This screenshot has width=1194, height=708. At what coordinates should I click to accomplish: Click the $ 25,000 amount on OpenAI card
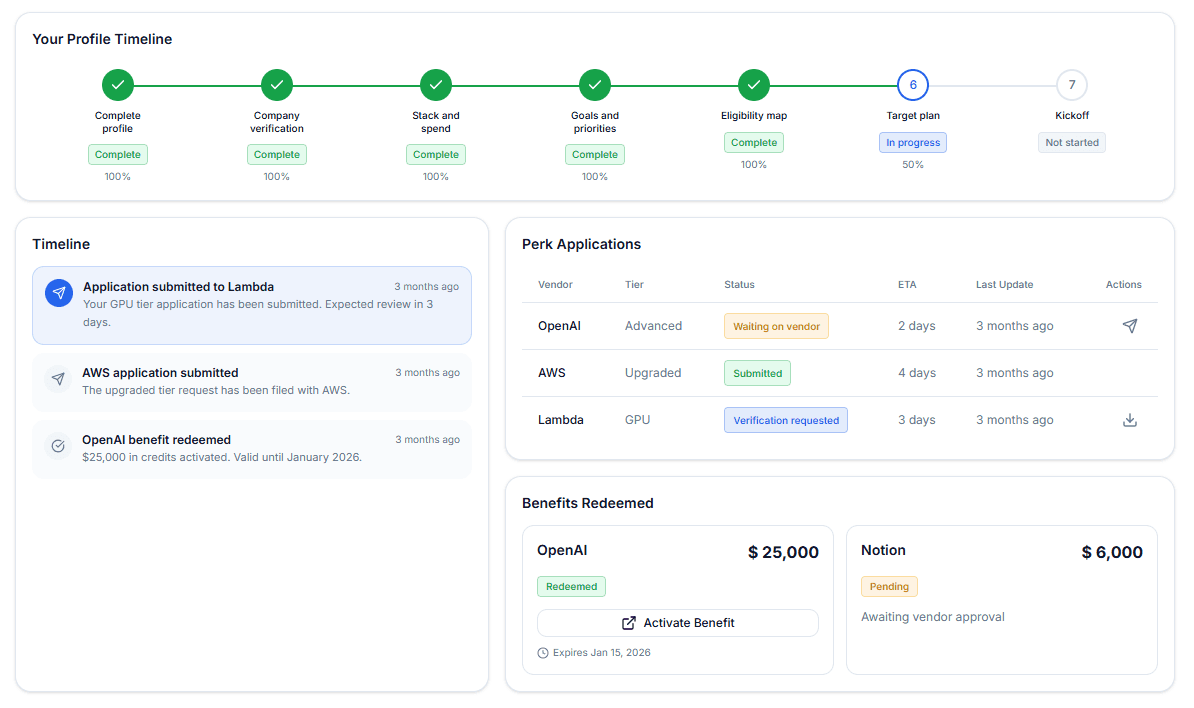pos(784,553)
